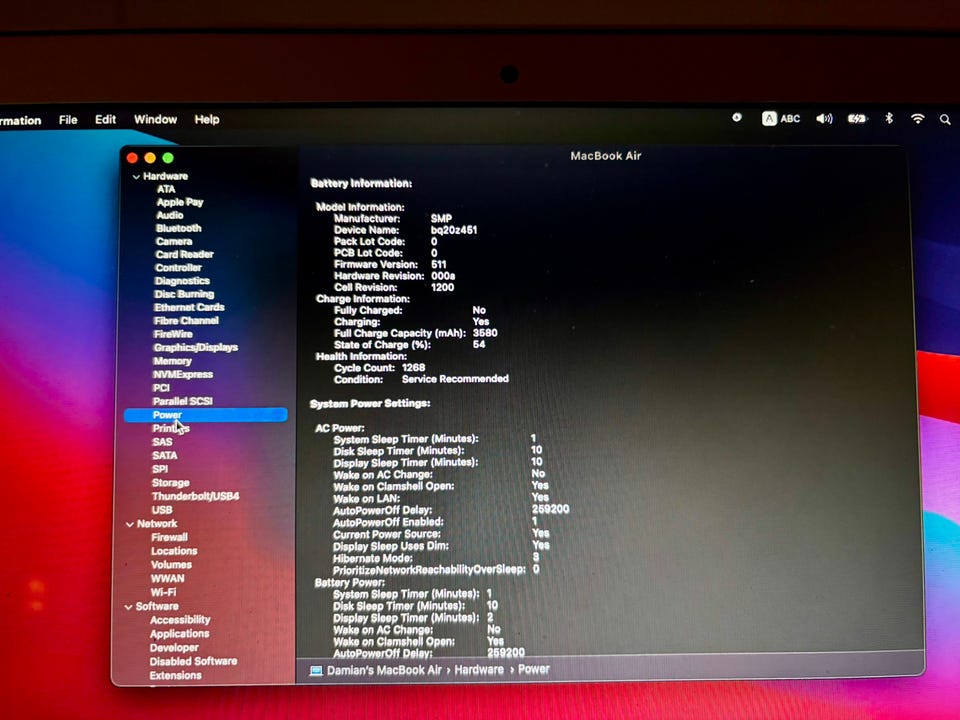960x720 pixels.
Task: Select Applications under Software
Action: point(179,634)
